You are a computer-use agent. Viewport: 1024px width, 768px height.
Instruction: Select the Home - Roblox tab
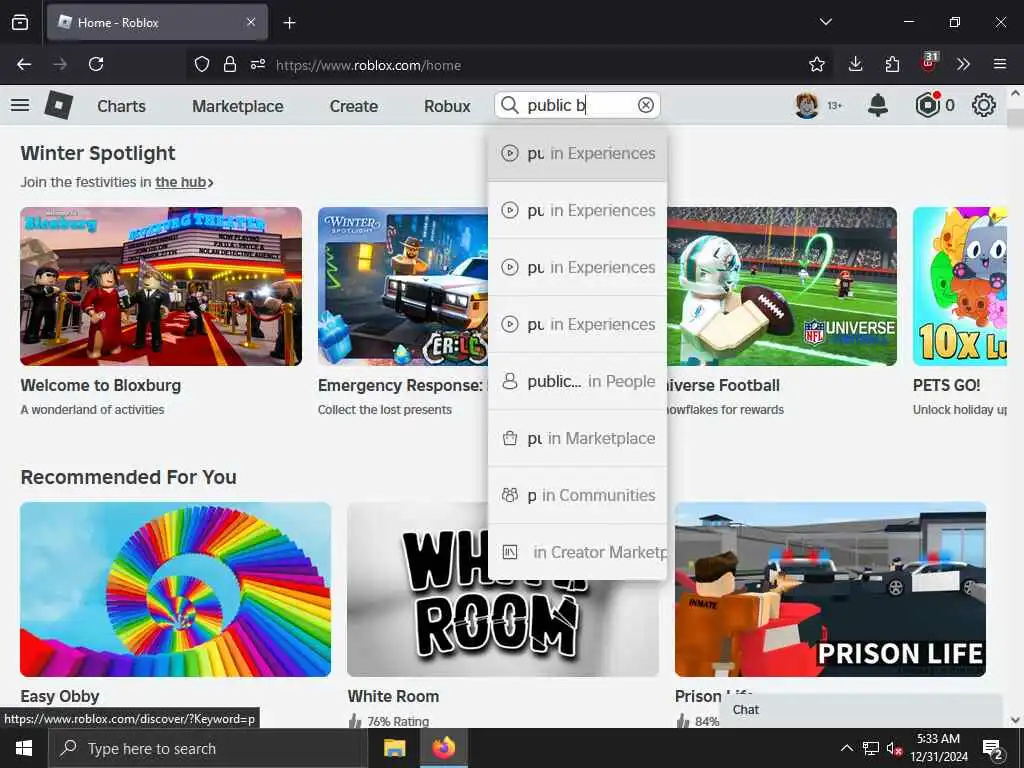click(157, 22)
